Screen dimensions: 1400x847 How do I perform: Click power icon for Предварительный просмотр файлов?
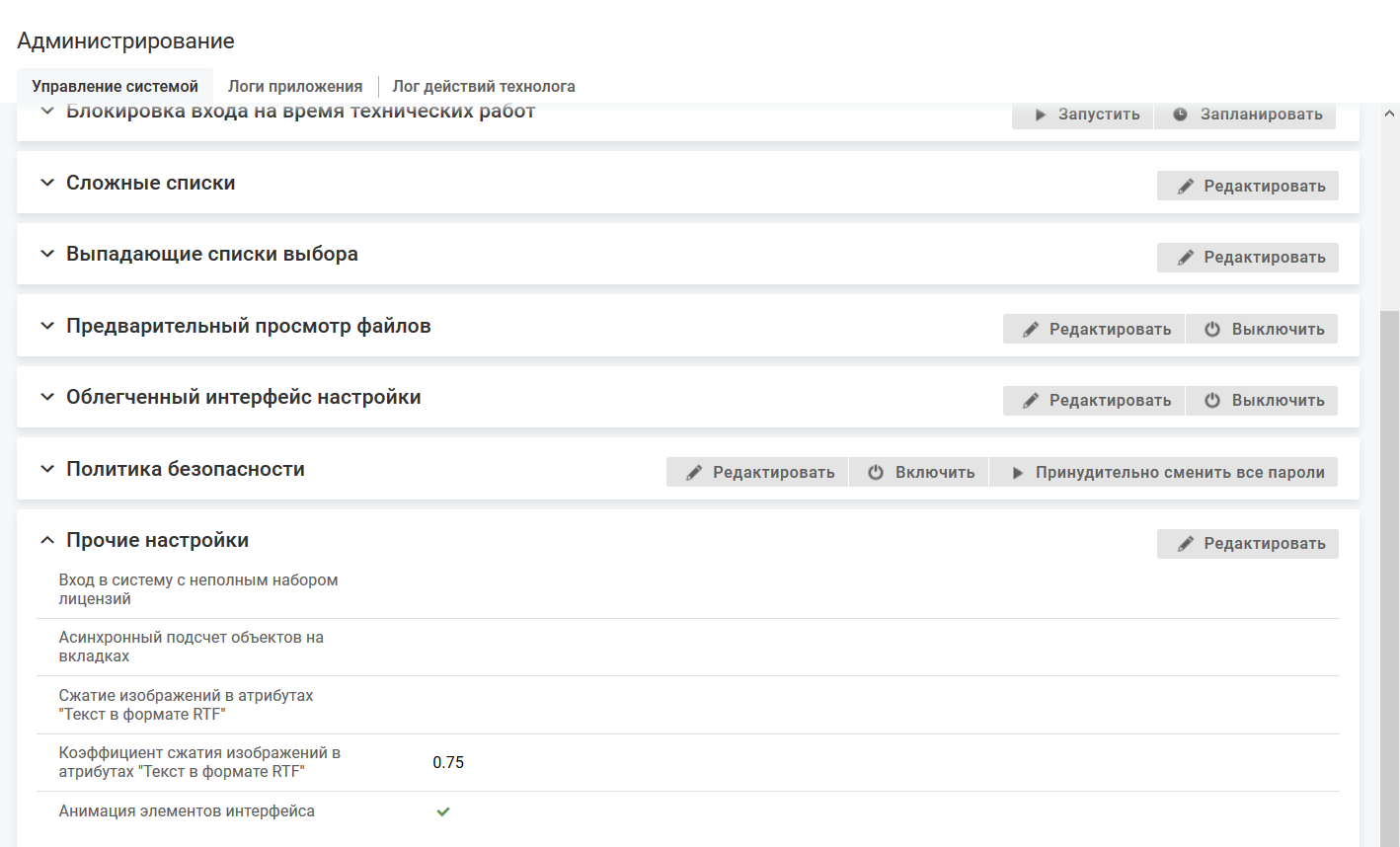coord(1212,330)
